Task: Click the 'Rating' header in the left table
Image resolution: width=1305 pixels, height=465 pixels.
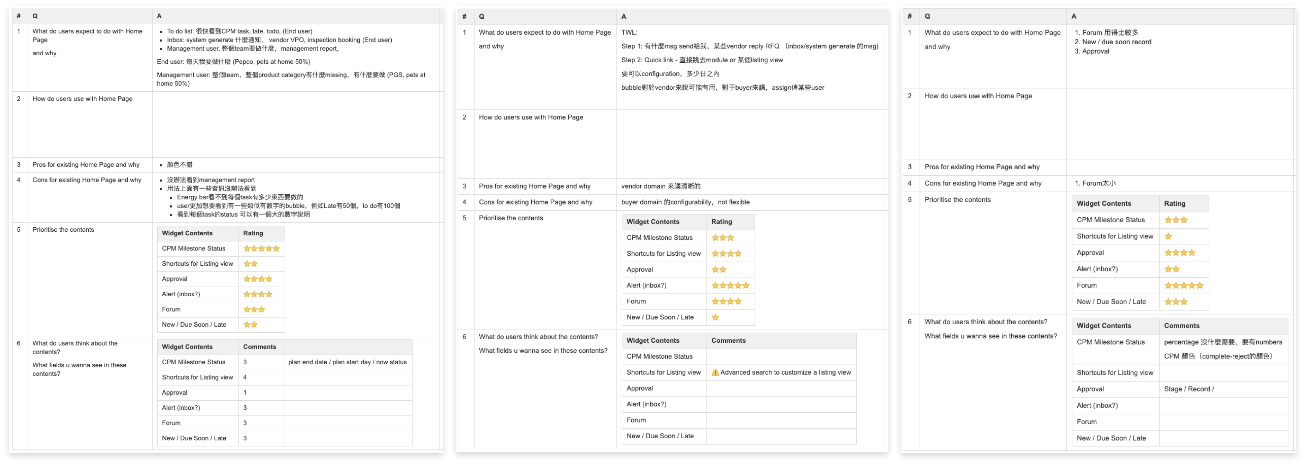Action: point(254,233)
